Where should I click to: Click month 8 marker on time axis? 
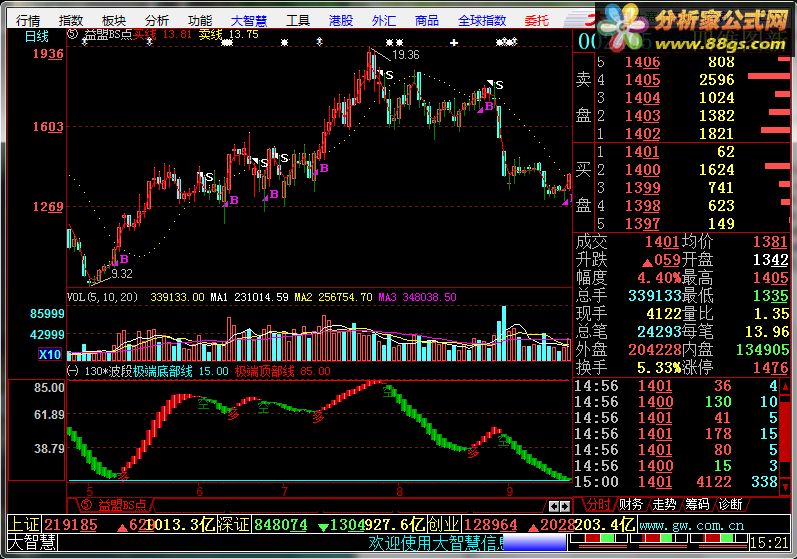point(400,491)
